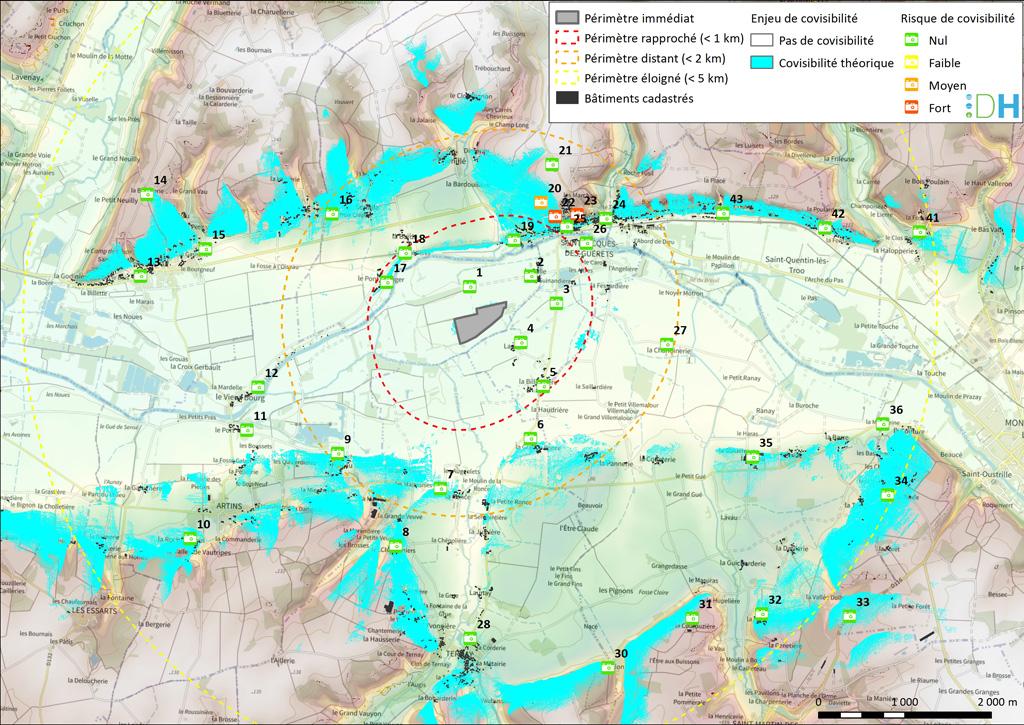Select camera marker 17
This screenshot has height=725, width=1024.
coord(387,282)
